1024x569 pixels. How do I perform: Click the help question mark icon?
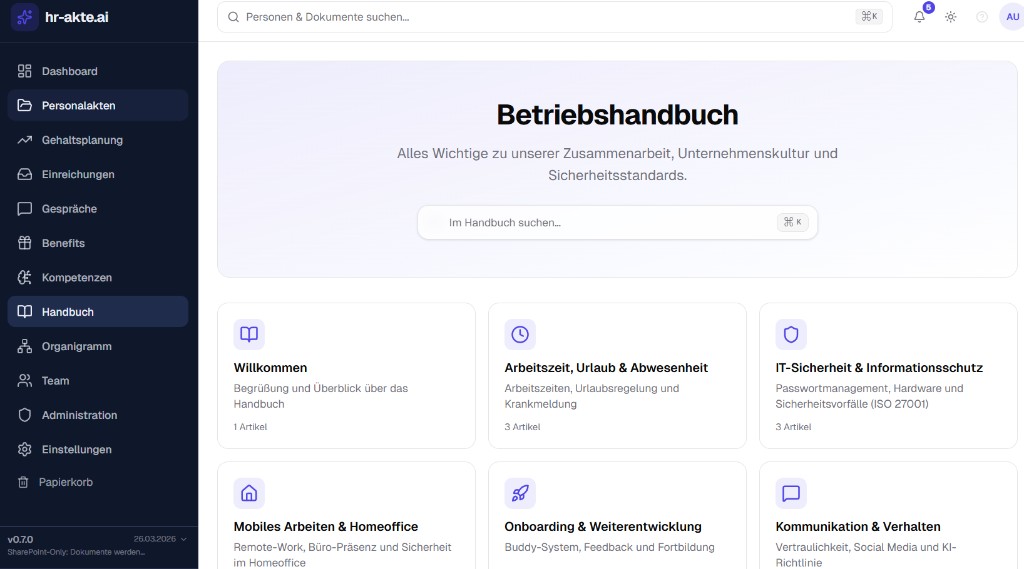pyautogui.click(x=982, y=17)
